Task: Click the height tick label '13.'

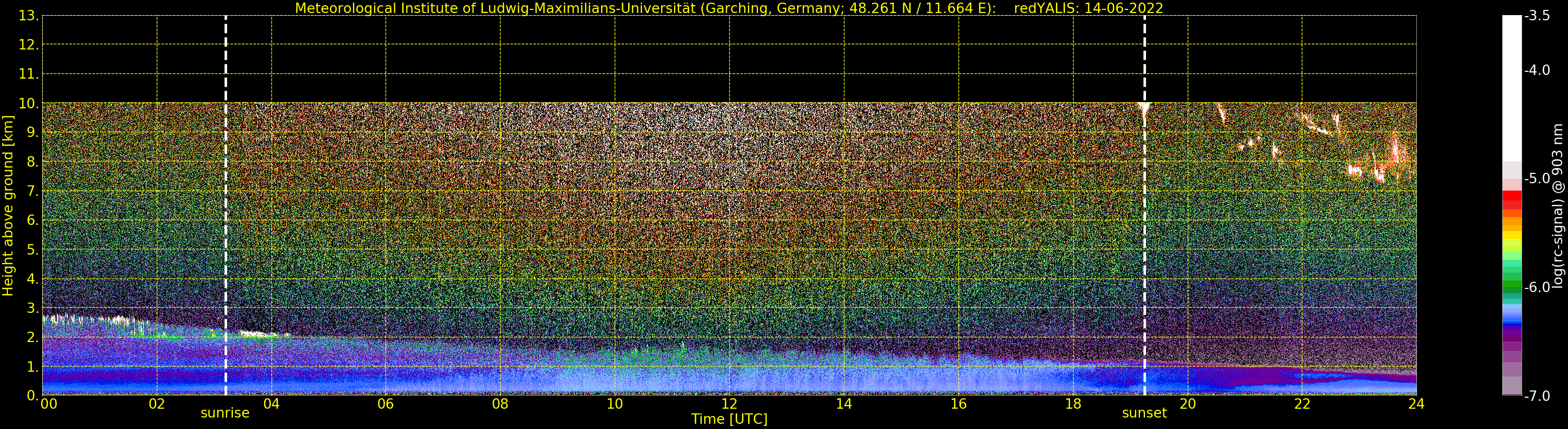Action: coord(28,16)
